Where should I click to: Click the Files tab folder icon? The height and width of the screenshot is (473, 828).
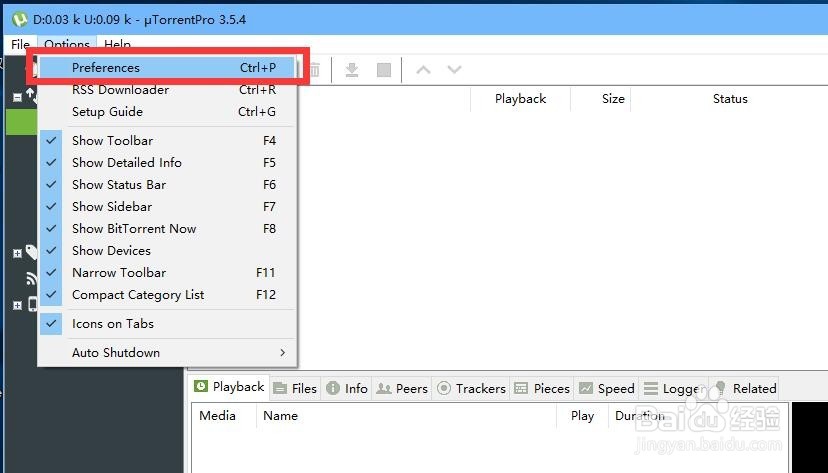[280, 389]
